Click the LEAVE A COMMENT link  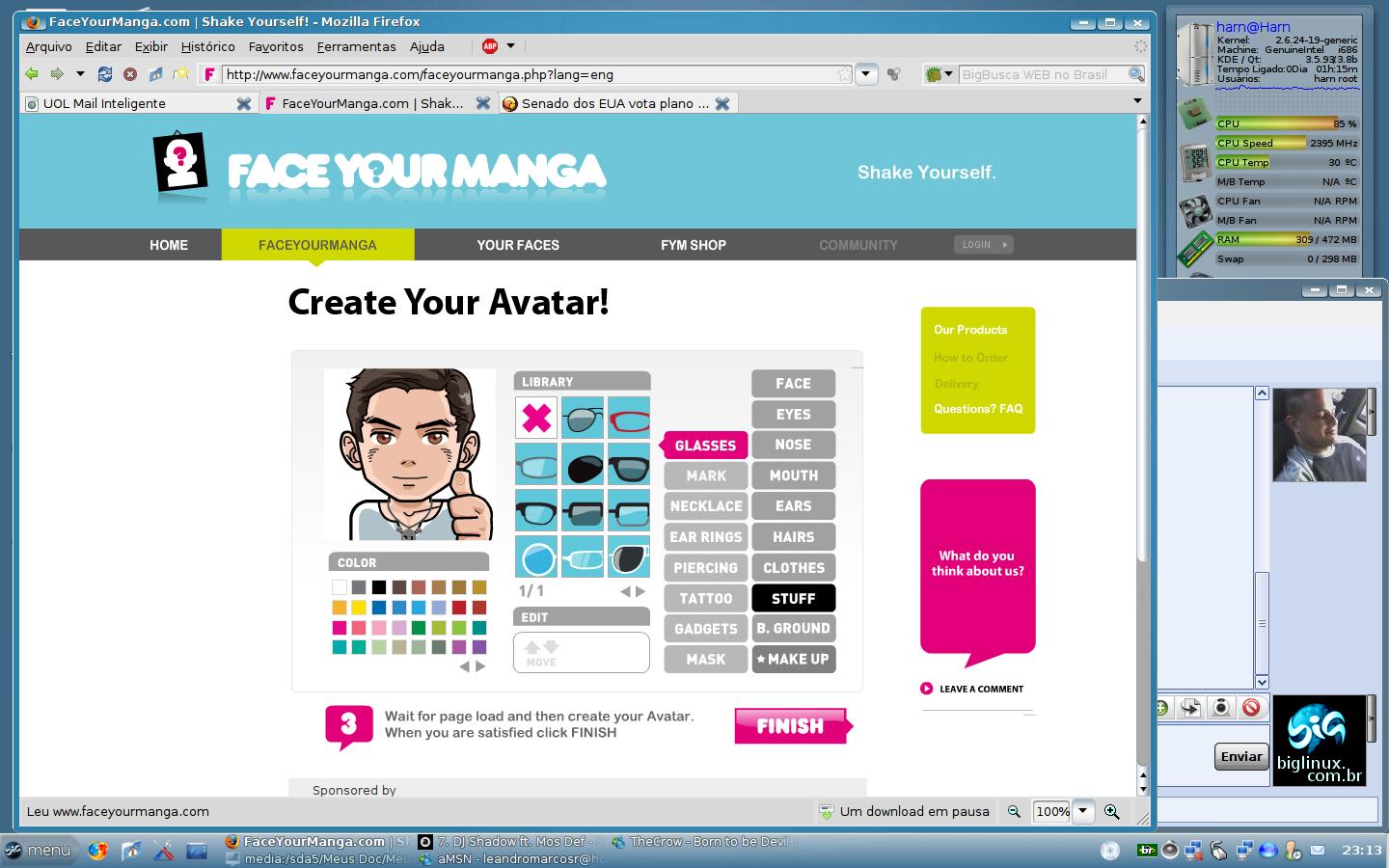click(x=972, y=689)
